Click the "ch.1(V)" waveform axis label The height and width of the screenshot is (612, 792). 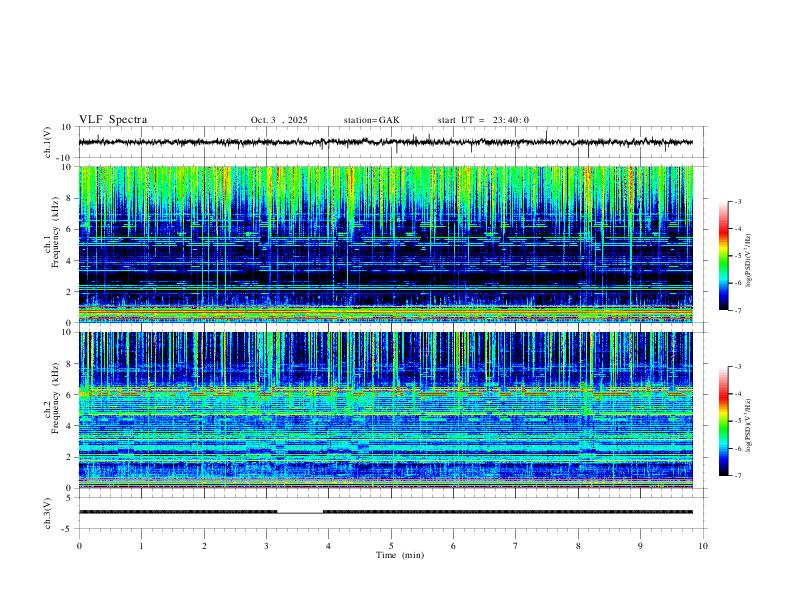coord(48,142)
